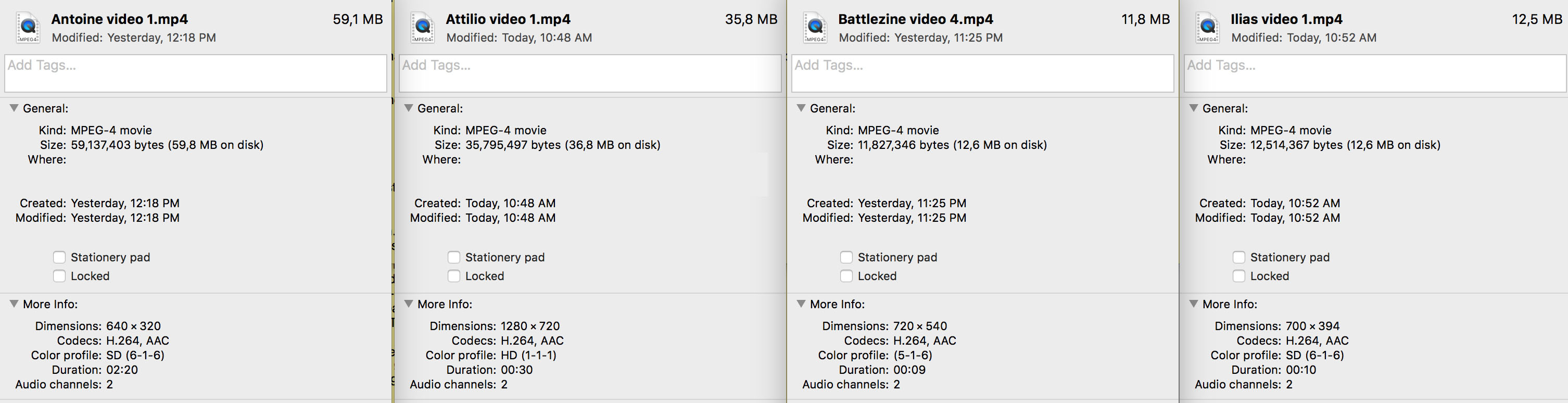Click duration value '02:20'
This screenshot has width=1568, height=403.
pos(122,370)
